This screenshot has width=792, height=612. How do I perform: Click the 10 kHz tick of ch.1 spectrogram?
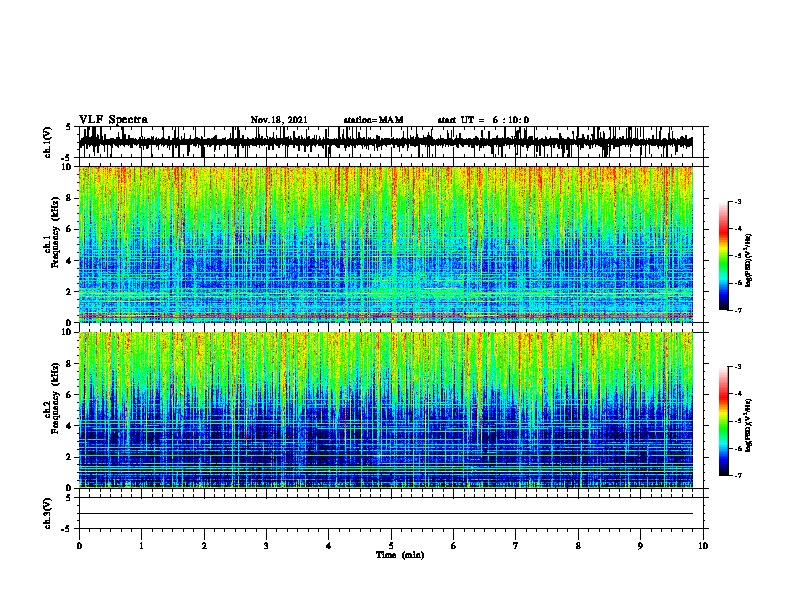(68, 167)
